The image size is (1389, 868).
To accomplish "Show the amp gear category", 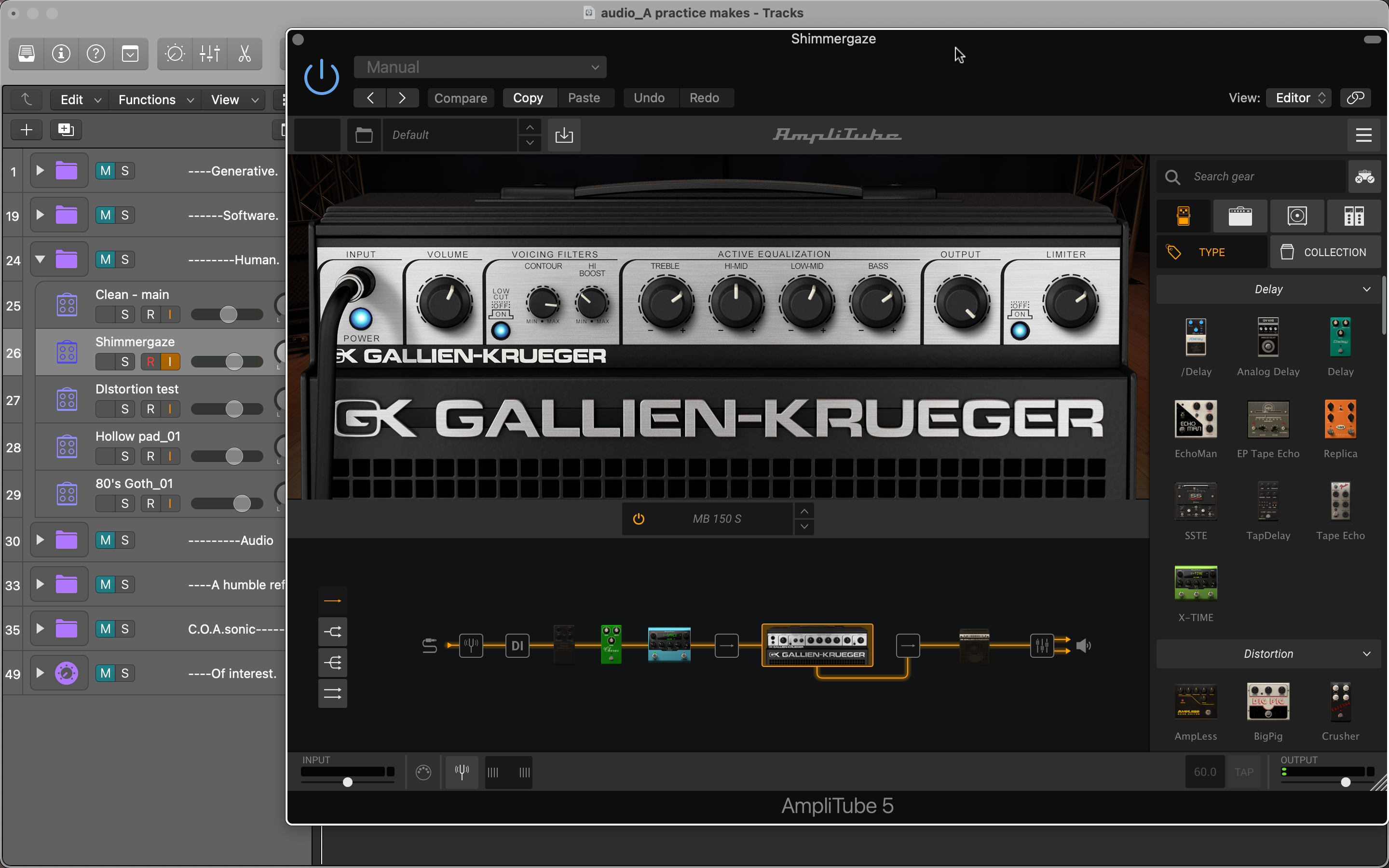I will [1240, 217].
